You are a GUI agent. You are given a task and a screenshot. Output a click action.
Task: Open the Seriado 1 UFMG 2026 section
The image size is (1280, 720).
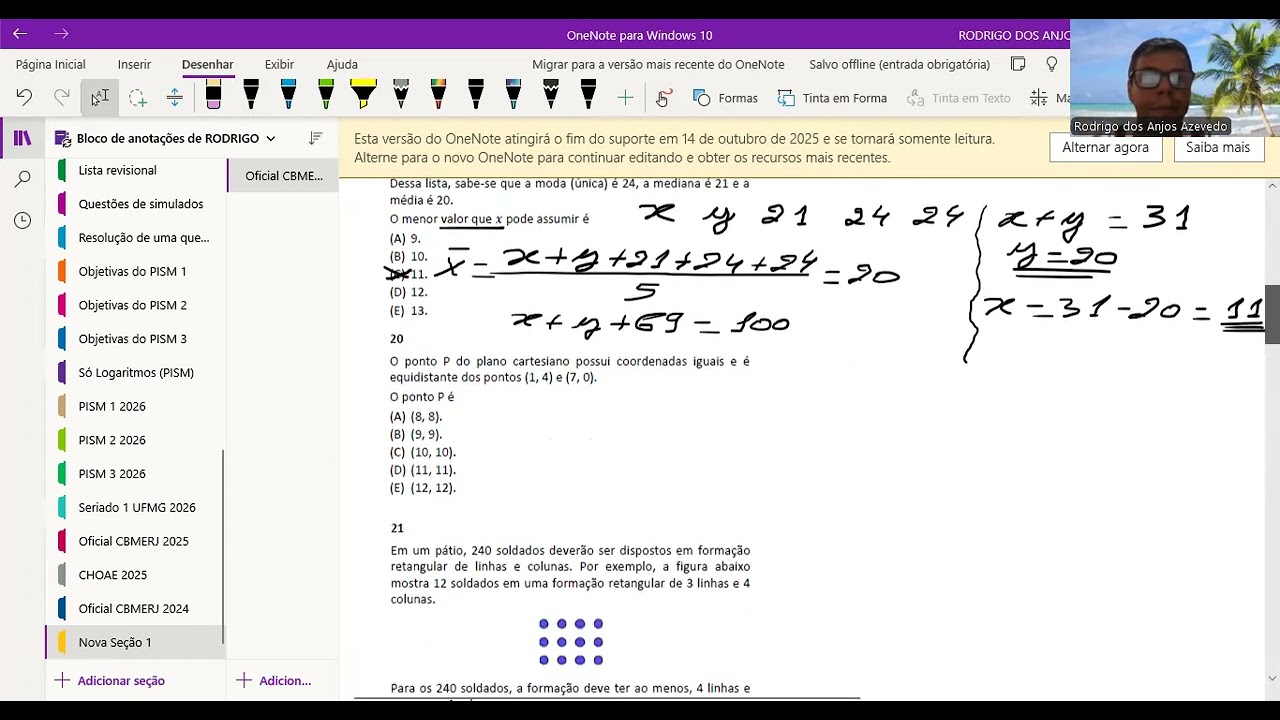pyautogui.click(x=134, y=507)
